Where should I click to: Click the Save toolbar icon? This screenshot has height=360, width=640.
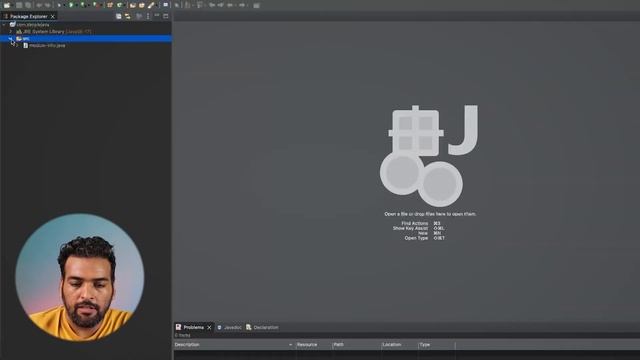click(19, 5)
